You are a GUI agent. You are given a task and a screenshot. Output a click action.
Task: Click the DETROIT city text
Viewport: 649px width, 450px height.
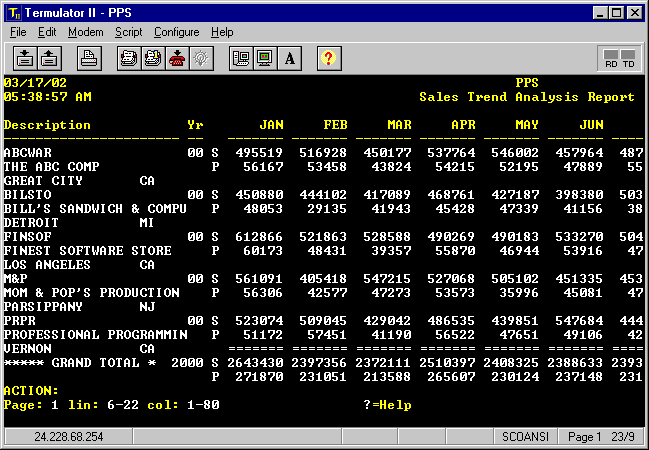(x=31, y=223)
